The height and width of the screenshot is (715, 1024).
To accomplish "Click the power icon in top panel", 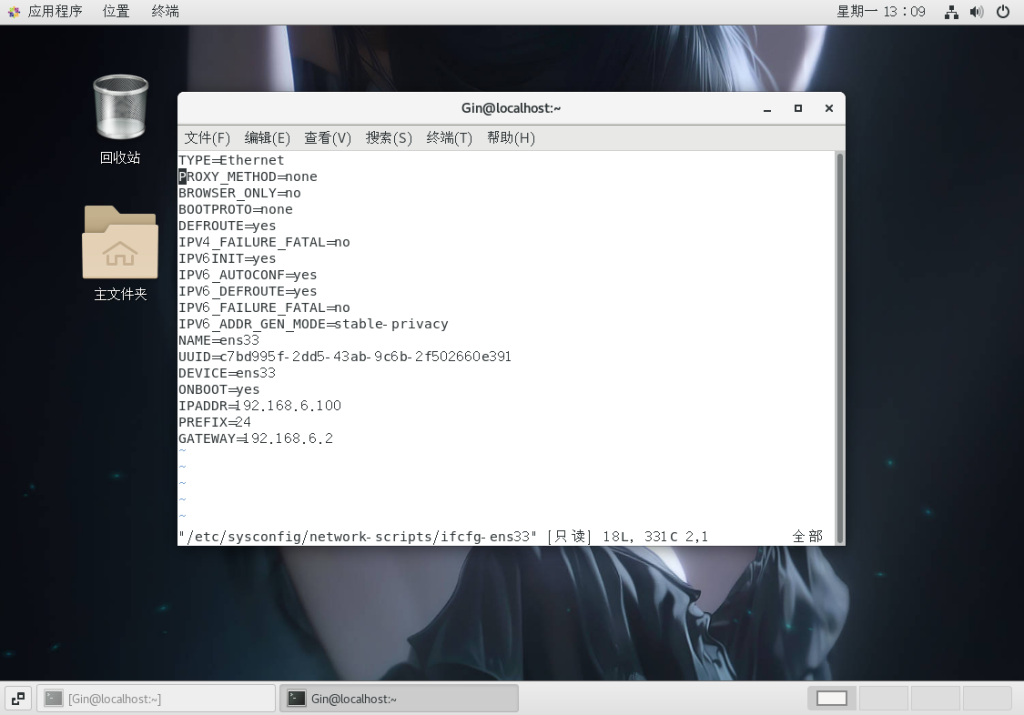I will click(1003, 12).
